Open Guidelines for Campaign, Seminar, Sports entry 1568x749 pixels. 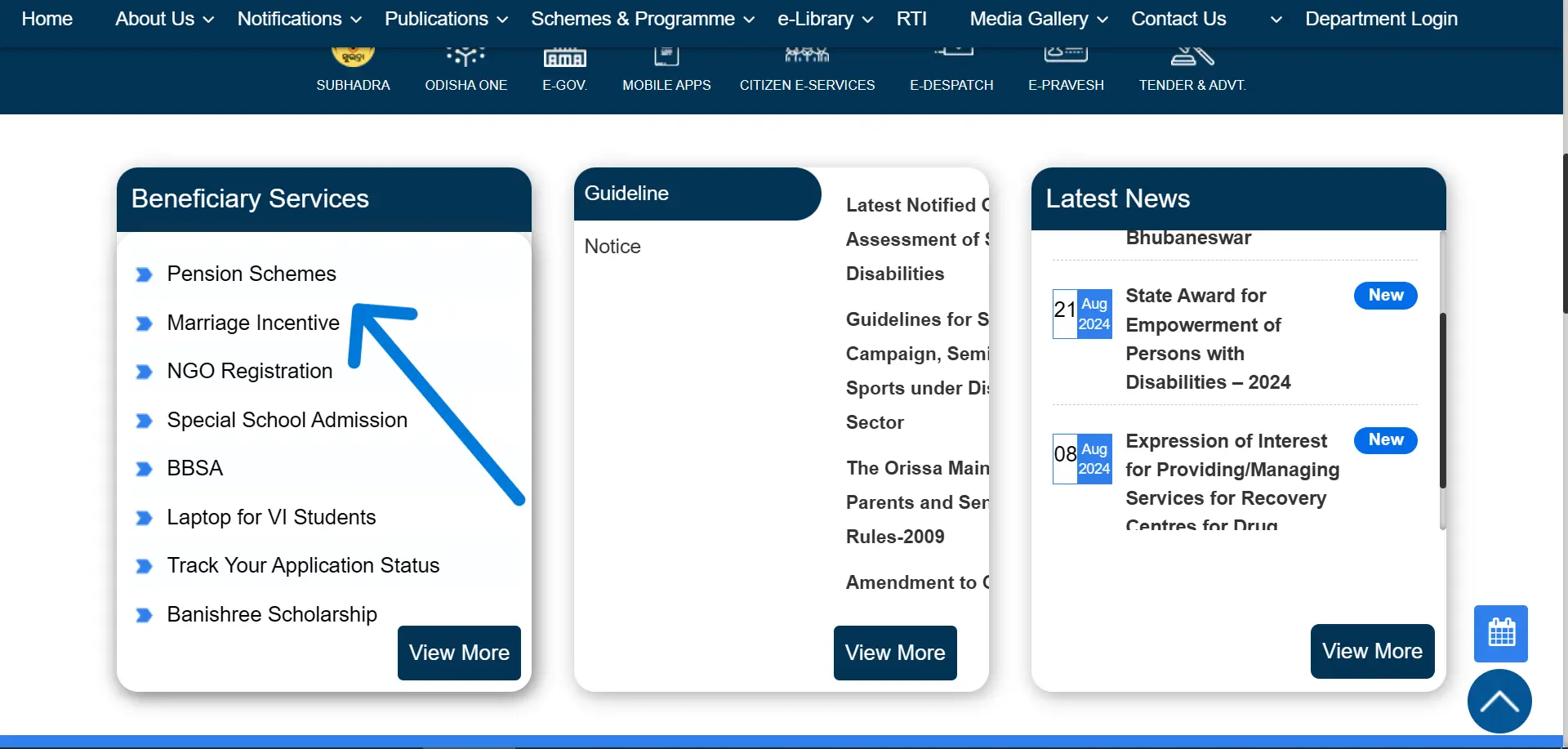[917, 371]
